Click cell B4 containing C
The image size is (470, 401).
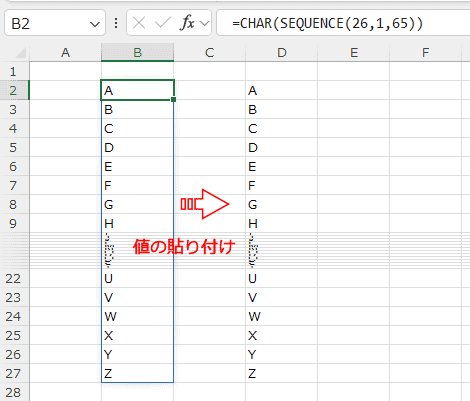coord(137,128)
